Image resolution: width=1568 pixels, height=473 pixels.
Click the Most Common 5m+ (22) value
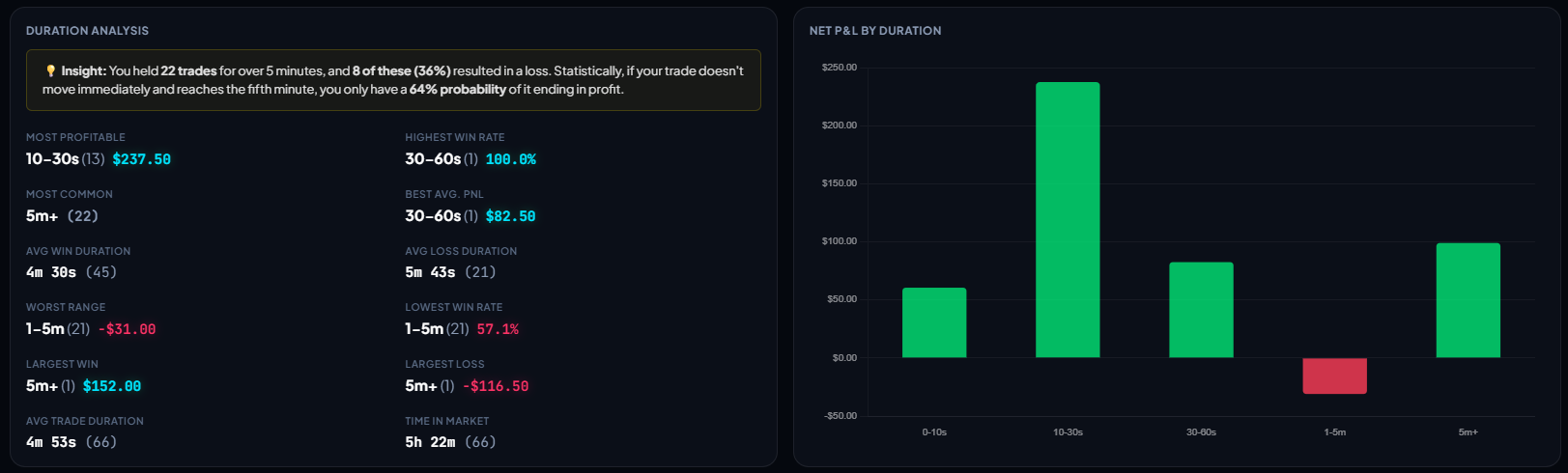62,216
